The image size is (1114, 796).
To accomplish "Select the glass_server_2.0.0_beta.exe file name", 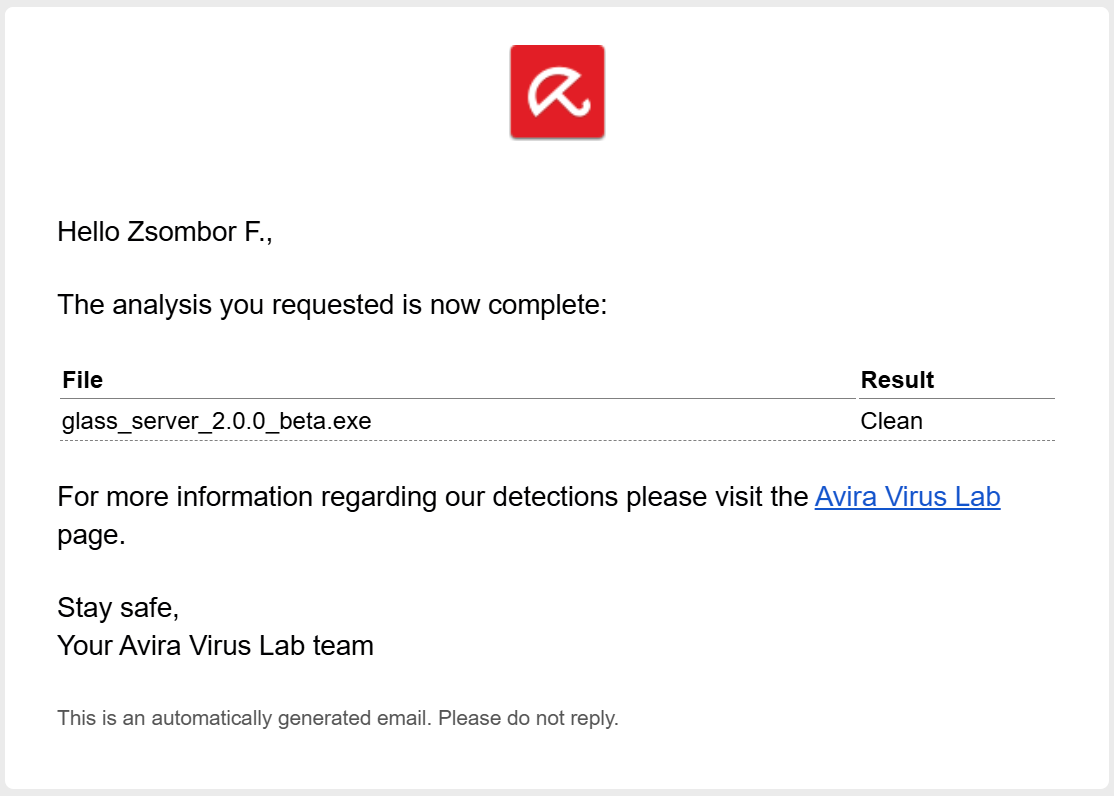I will [217, 421].
